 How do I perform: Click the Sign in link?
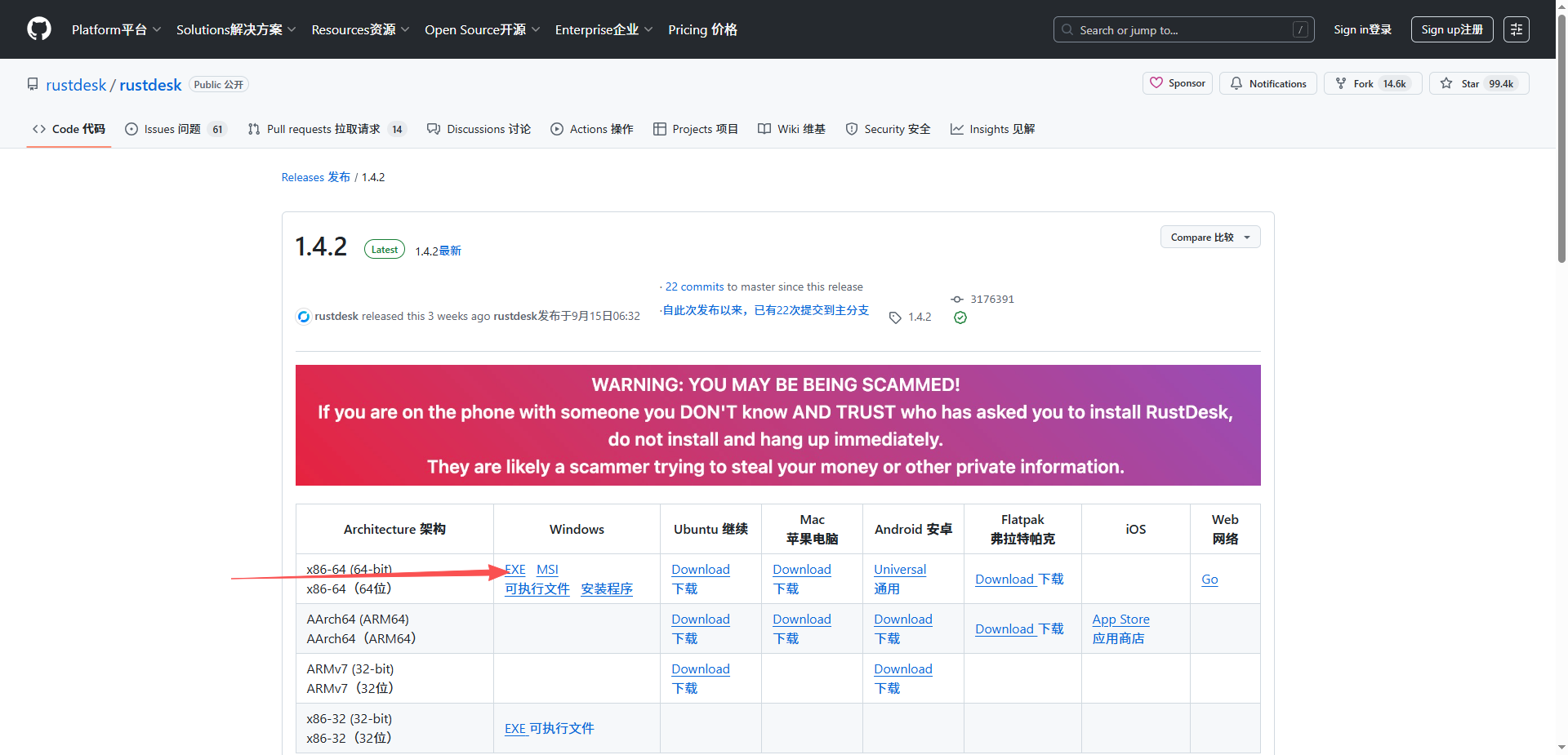click(1362, 29)
